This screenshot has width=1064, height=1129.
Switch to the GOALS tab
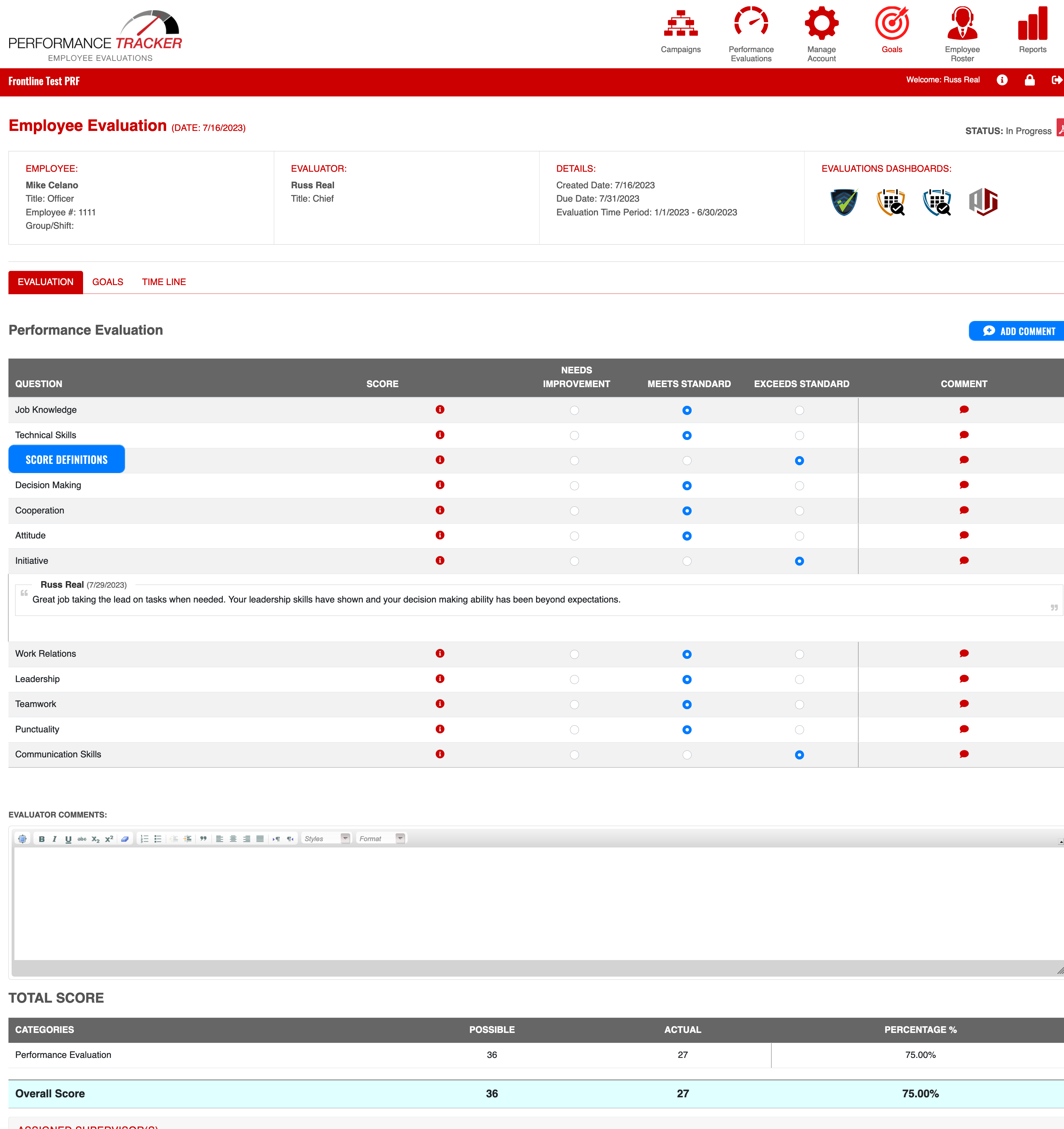[107, 282]
